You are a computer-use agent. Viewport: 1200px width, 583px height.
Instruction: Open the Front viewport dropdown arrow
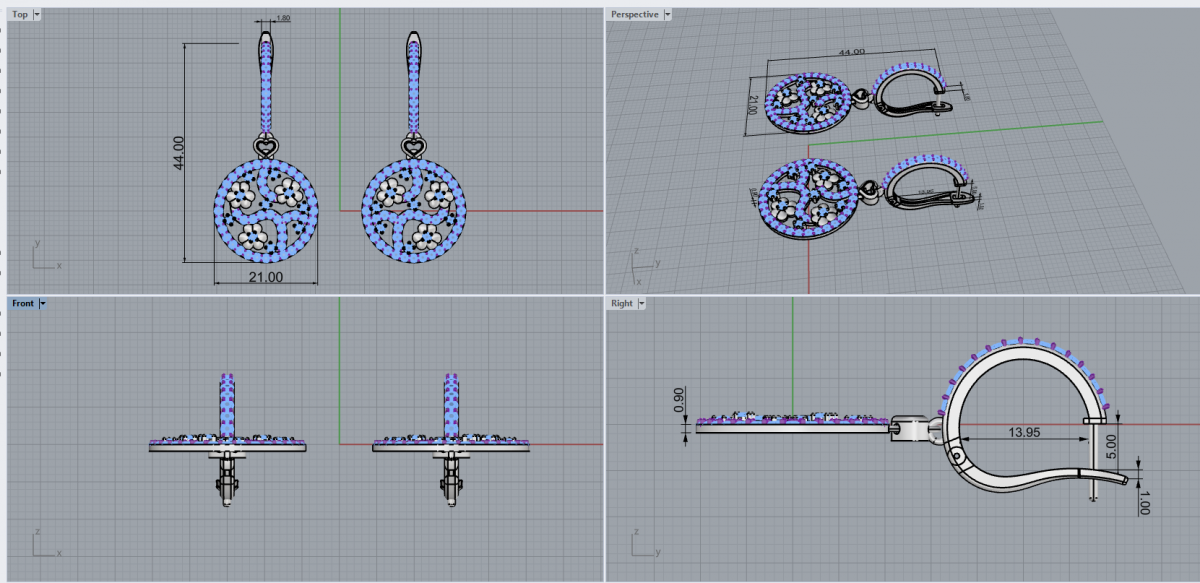coord(43,303)
